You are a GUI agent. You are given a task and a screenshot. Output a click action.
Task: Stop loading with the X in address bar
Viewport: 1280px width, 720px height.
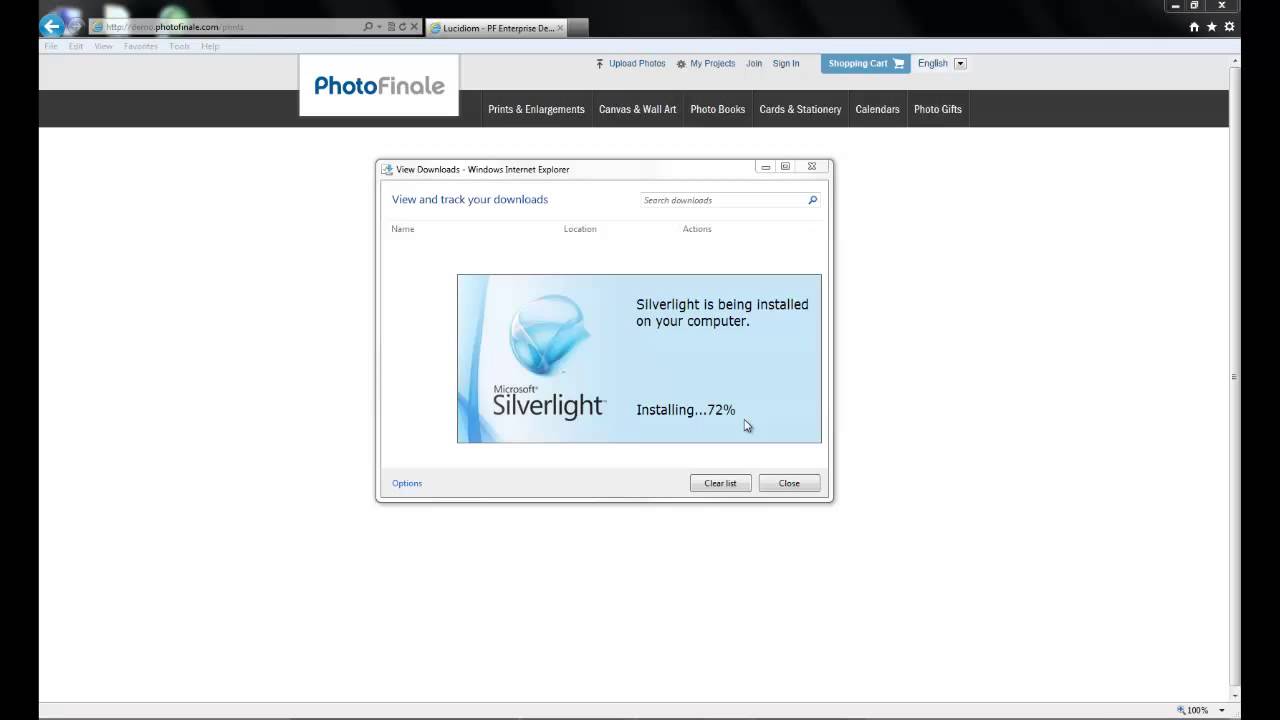pos(414,27)
